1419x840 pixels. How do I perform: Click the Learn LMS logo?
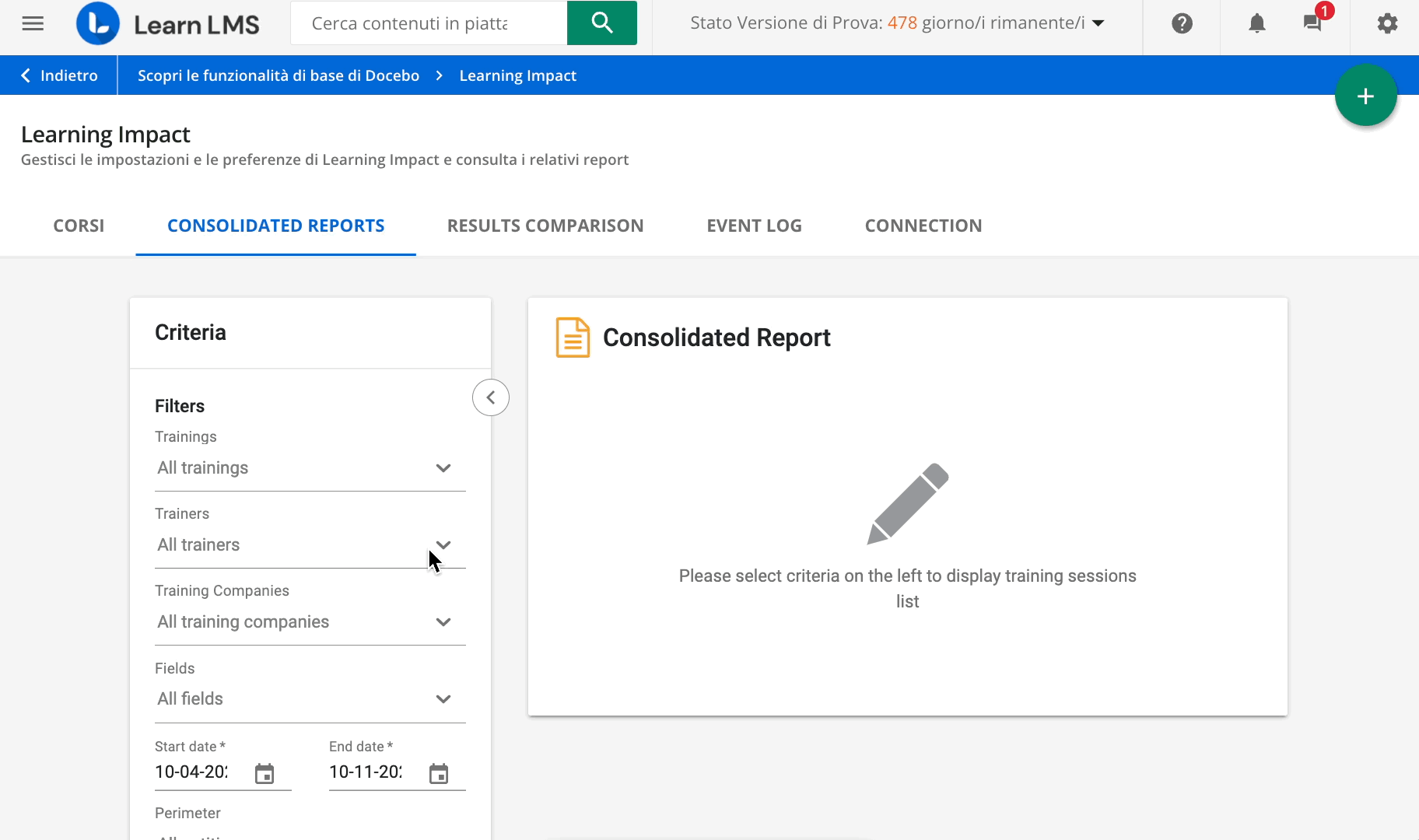pyautogui.click(x=168, y=24)
